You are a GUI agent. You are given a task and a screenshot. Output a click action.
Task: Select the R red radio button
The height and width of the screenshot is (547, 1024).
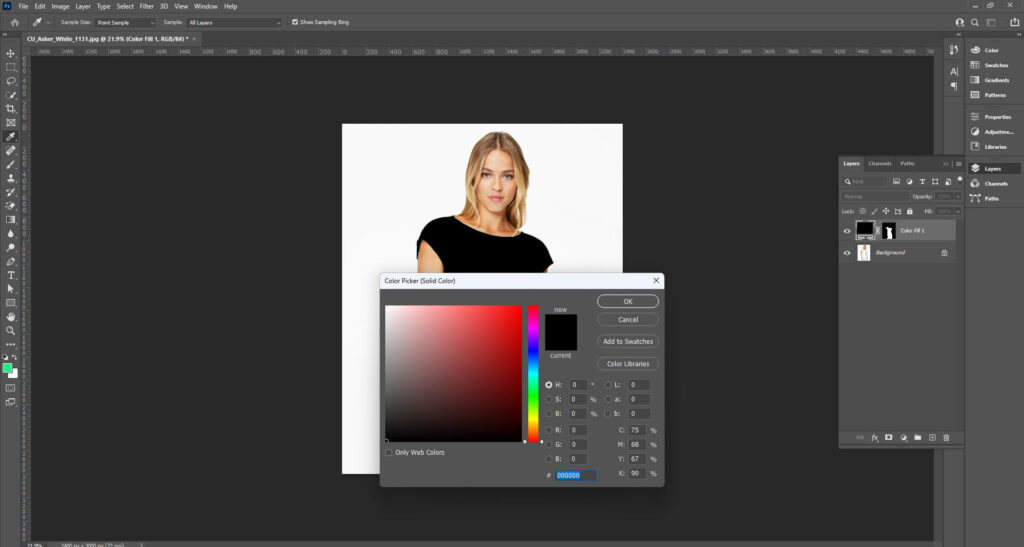click(x=549, y=430)
